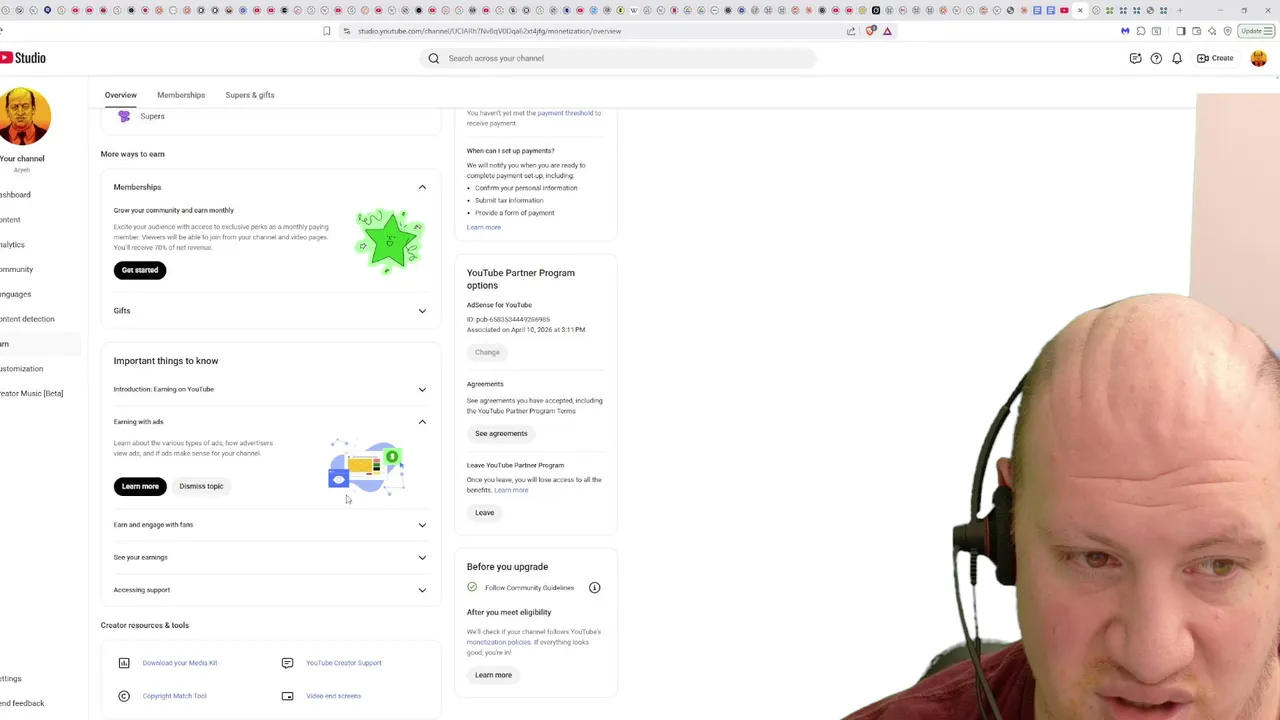Viewport: 1280px width, 720px height.
Task: Click the See agreements button
Action: click(501, 434)
